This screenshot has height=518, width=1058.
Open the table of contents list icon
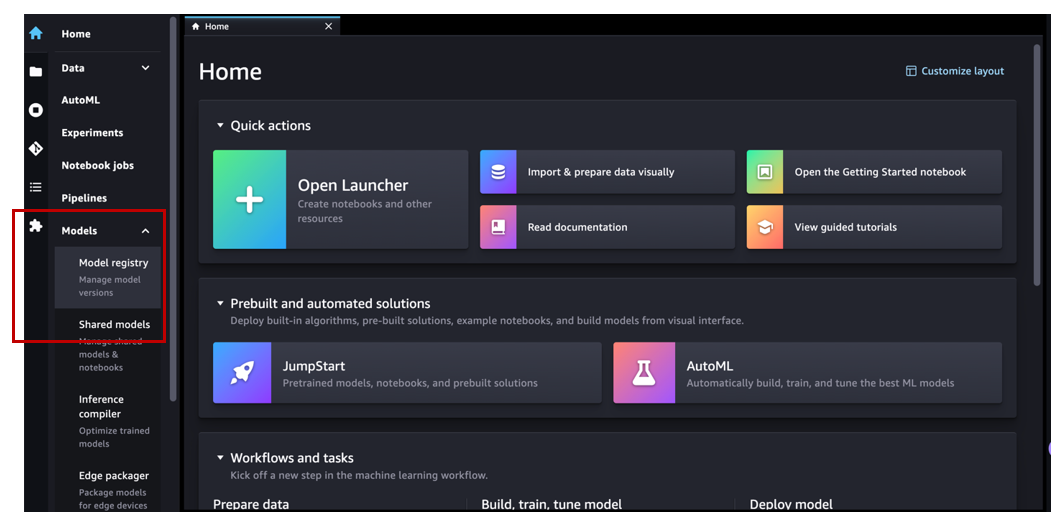[x=36, y=187]
